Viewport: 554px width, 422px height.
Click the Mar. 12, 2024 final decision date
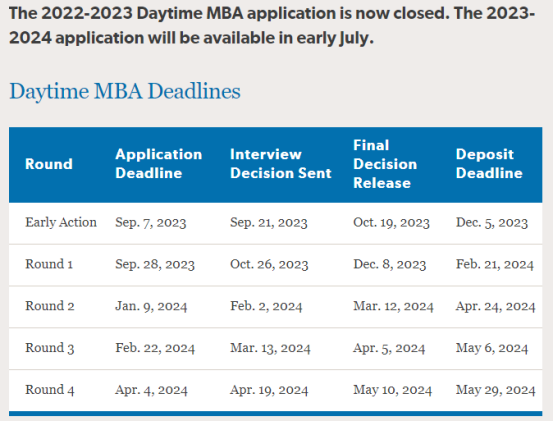pos(393,306)
